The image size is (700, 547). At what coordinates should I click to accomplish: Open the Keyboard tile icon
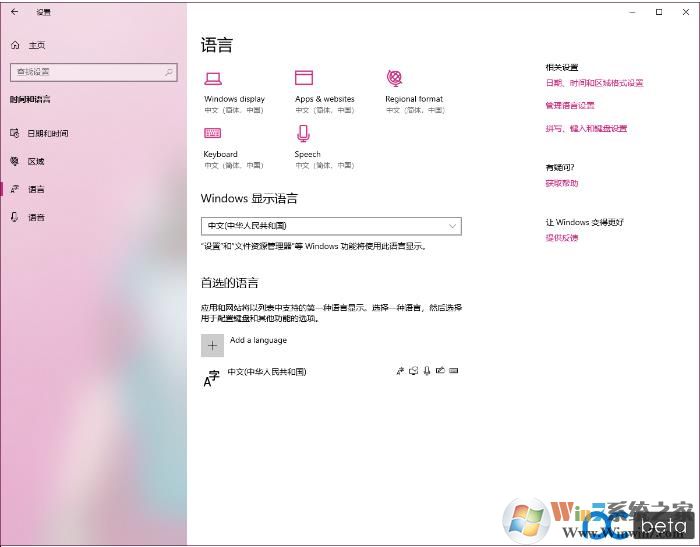213,133
